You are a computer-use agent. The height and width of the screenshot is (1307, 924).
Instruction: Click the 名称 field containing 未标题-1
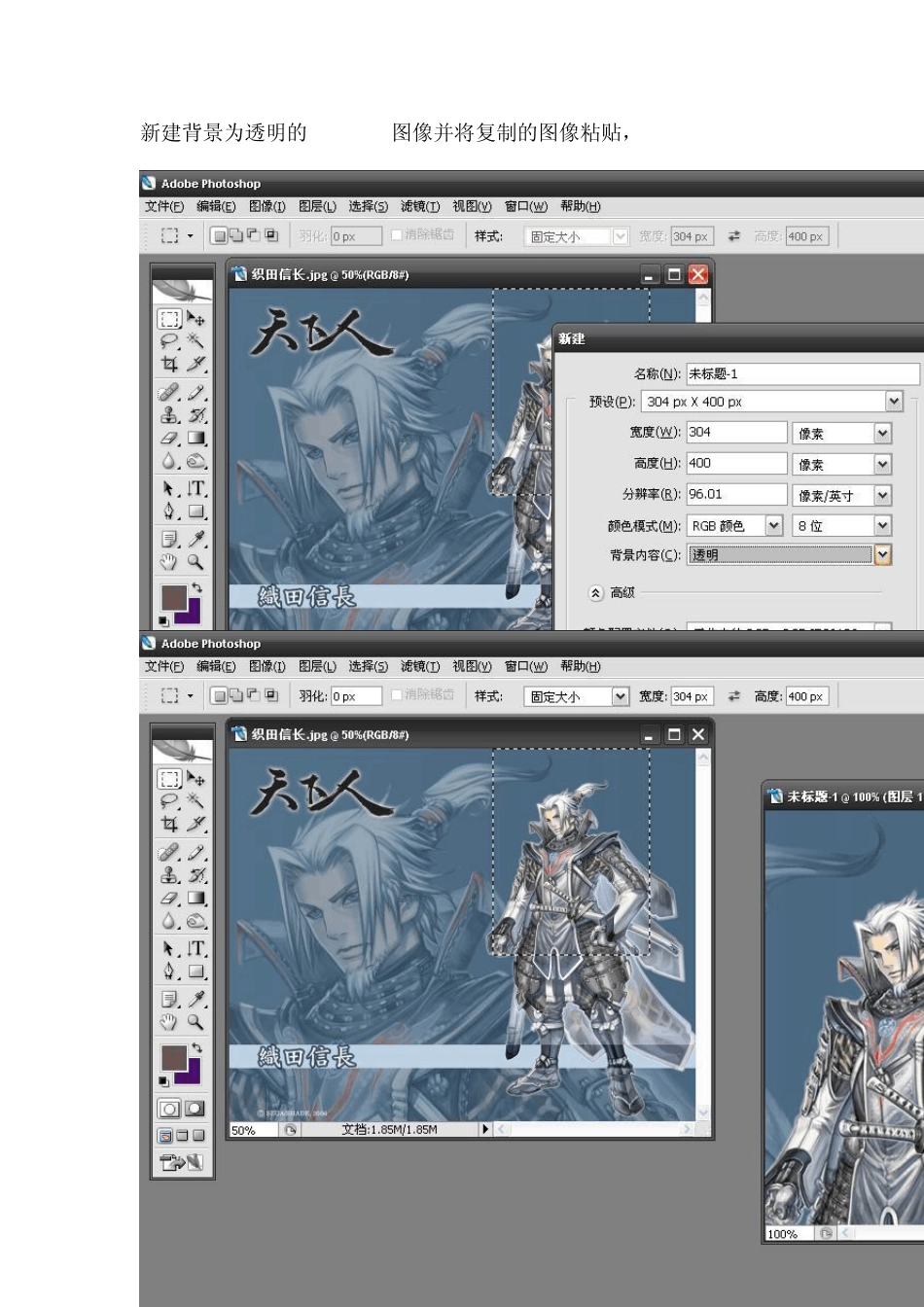pyautogui.click(x=802, y=373)
